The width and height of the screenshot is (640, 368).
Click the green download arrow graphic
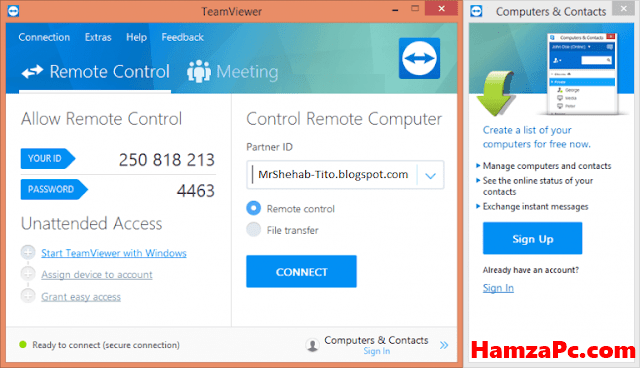tap(495, 93)
